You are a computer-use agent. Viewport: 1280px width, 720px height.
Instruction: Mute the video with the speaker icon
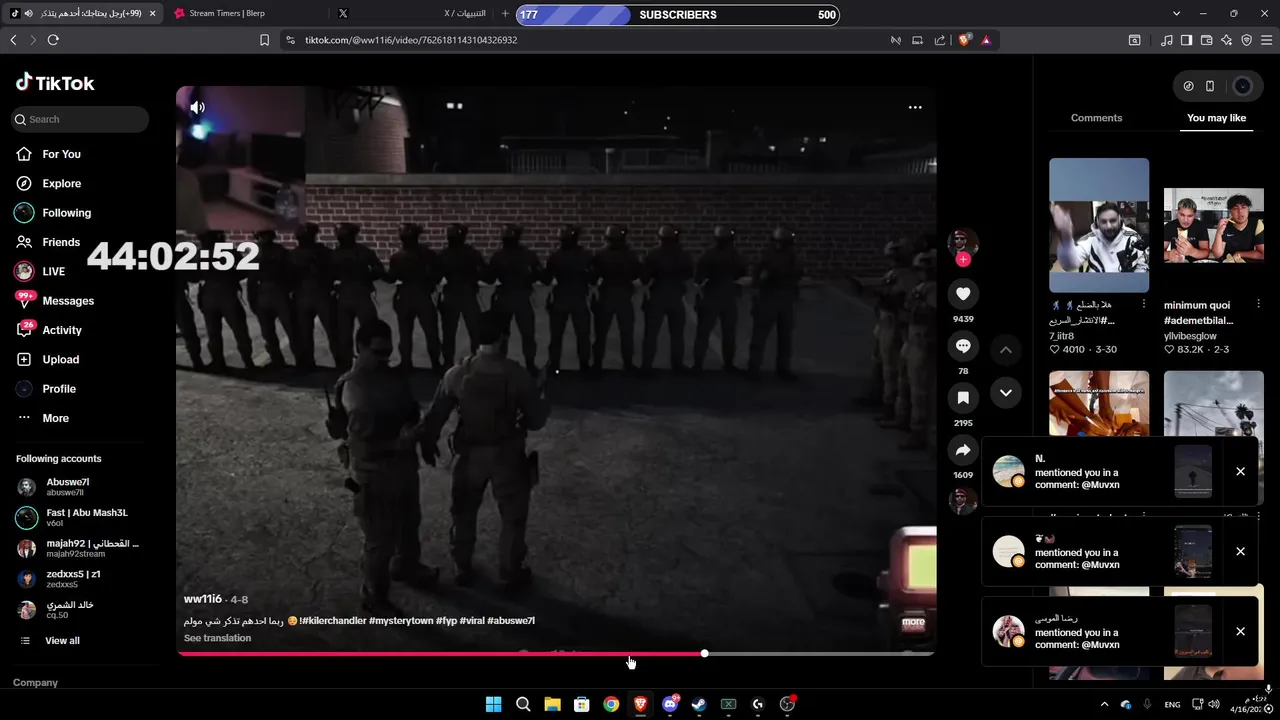click(x=198, y=107)
